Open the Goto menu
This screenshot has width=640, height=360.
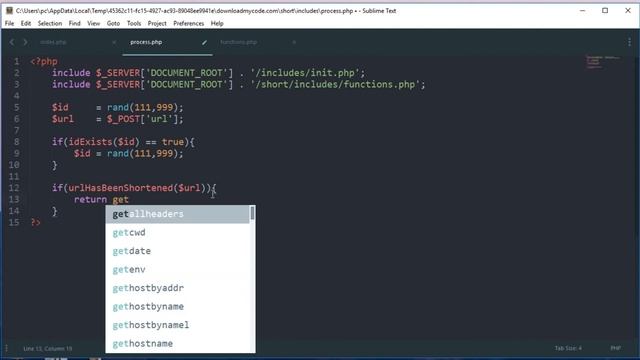(113, 23)
